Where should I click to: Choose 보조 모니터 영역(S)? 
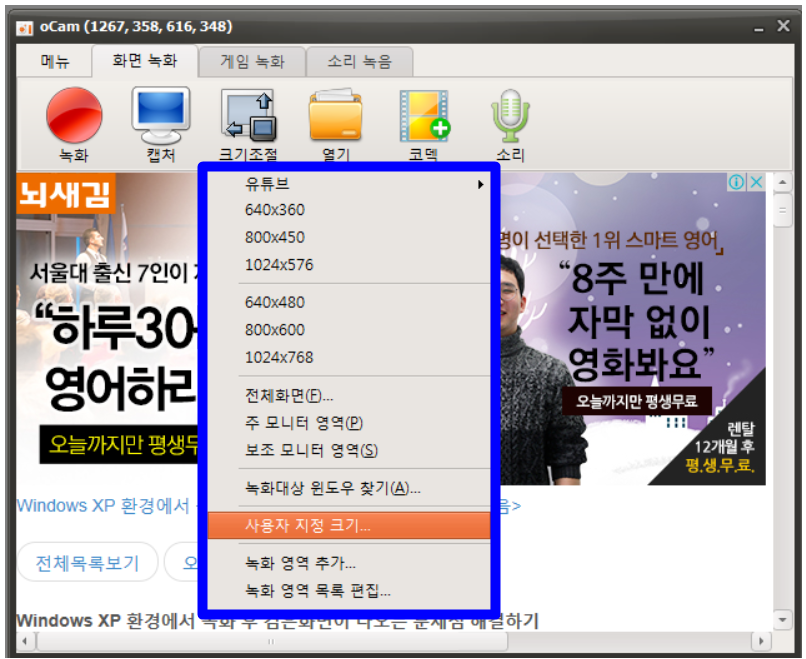pos(349,450)
